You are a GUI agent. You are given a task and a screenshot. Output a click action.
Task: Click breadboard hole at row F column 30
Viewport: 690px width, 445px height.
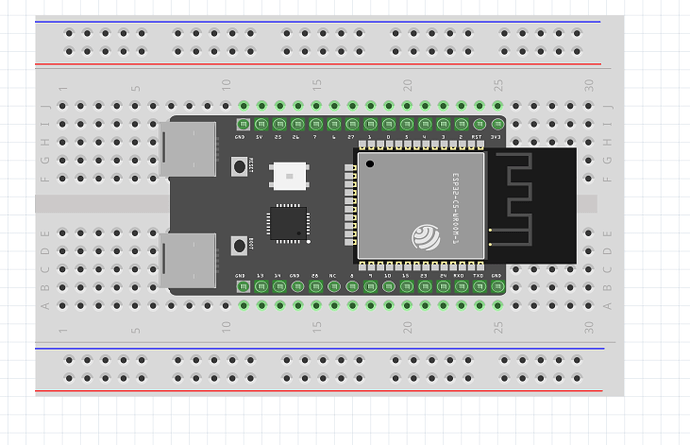click(x=588, y=178)
